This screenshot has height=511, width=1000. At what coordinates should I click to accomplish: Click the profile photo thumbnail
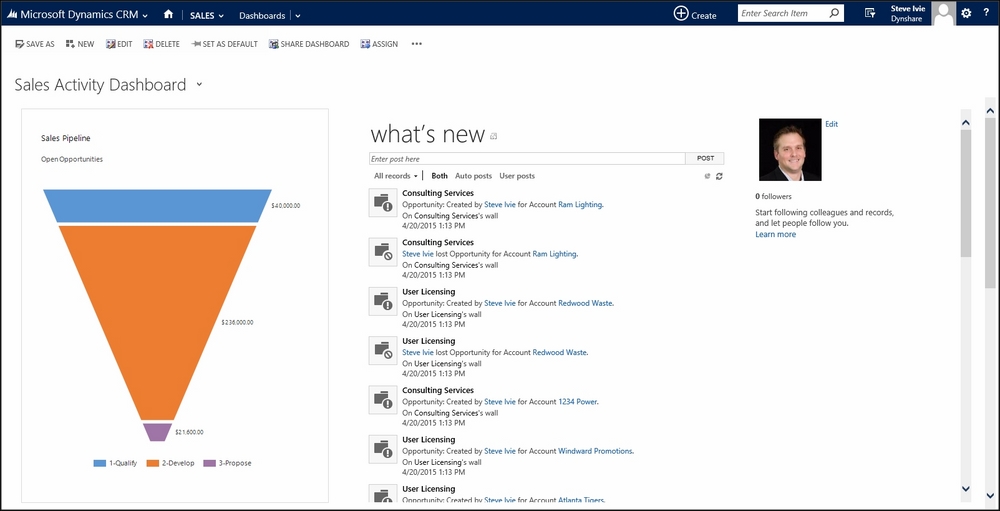pos(790,150)
